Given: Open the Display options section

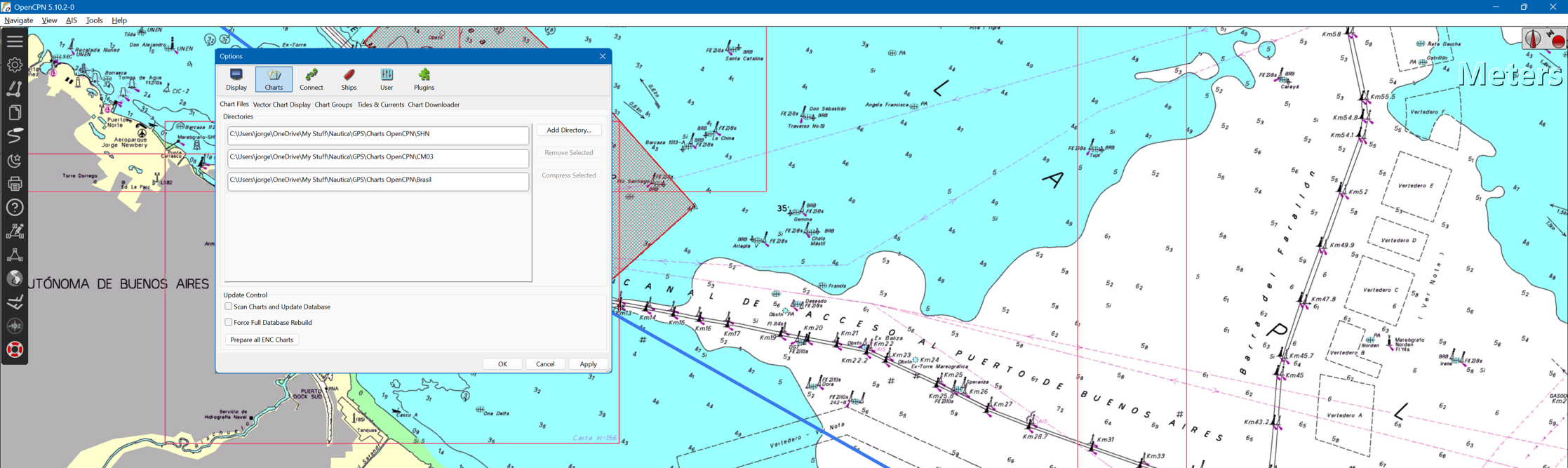Looking at the screenshot, I should pos(236,79).
